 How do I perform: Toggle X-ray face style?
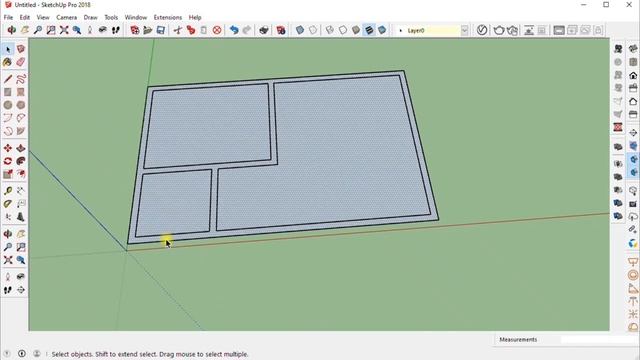pyautogui.click(x=300, y=30)
